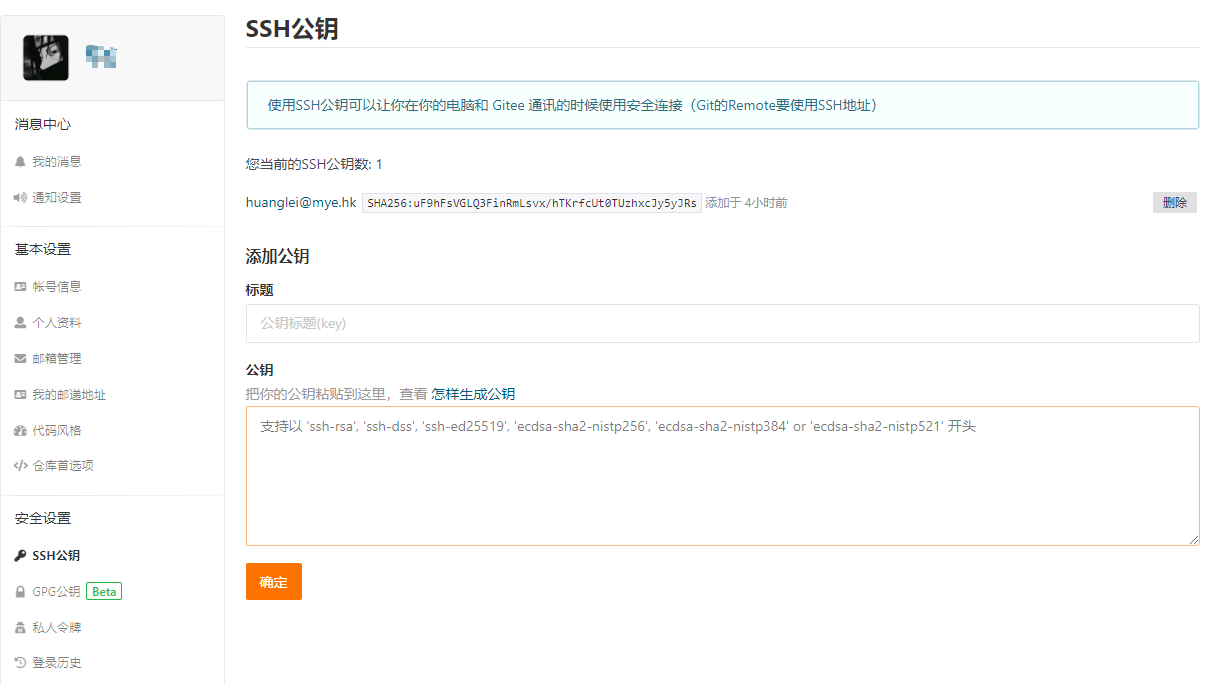
Task: Go to 仓库首选项 page
Action: pos(63,465)
